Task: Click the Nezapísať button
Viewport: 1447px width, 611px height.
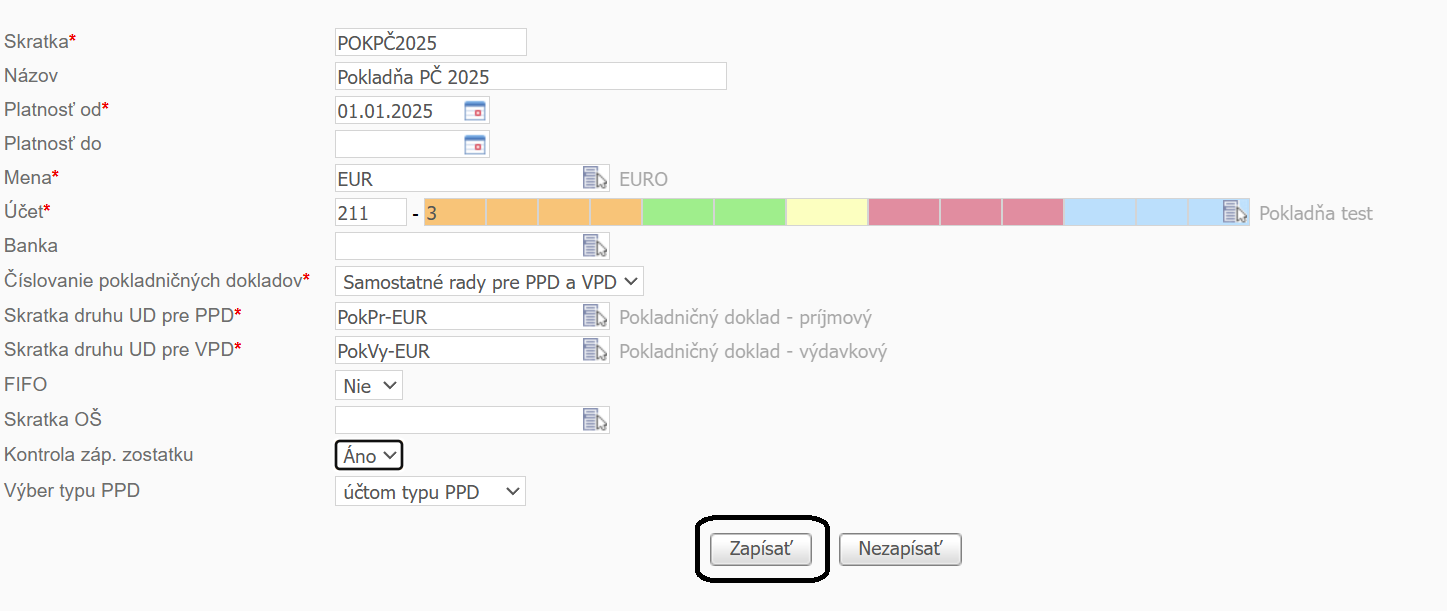Action: [x=899, y=549]
